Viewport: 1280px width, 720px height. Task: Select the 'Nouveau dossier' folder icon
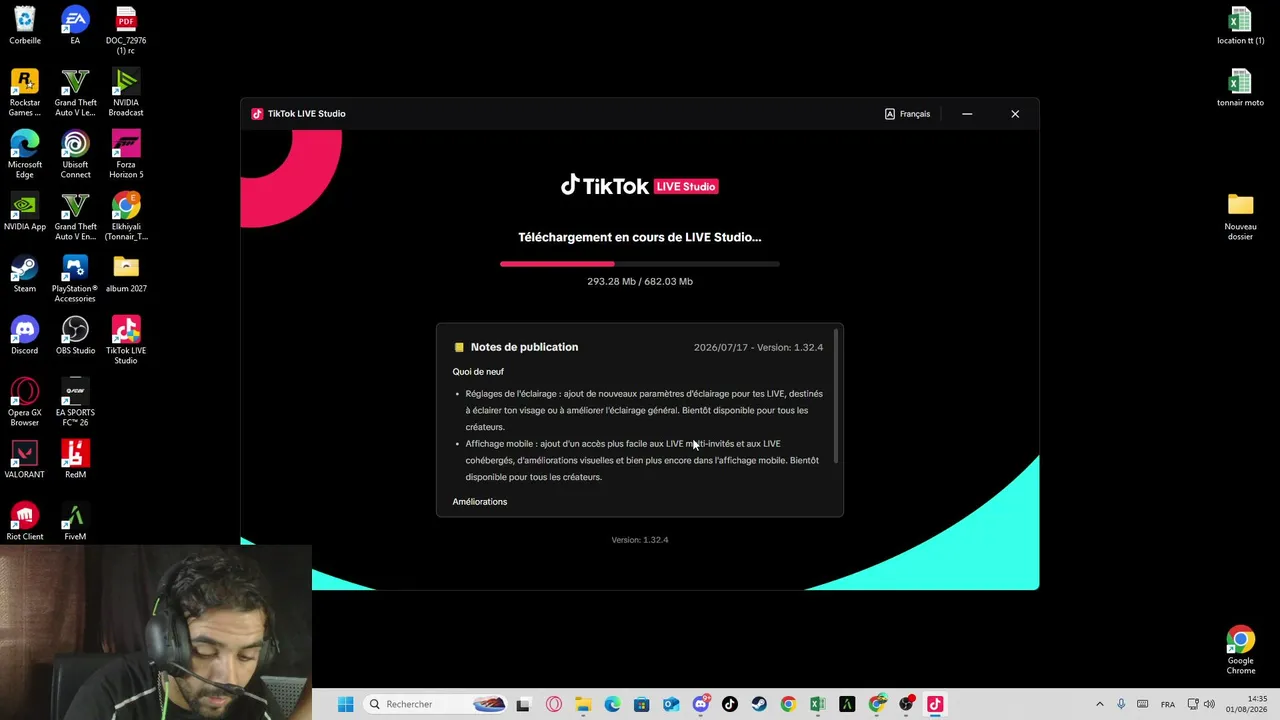pyautogui.click(x=1240, y=217)
